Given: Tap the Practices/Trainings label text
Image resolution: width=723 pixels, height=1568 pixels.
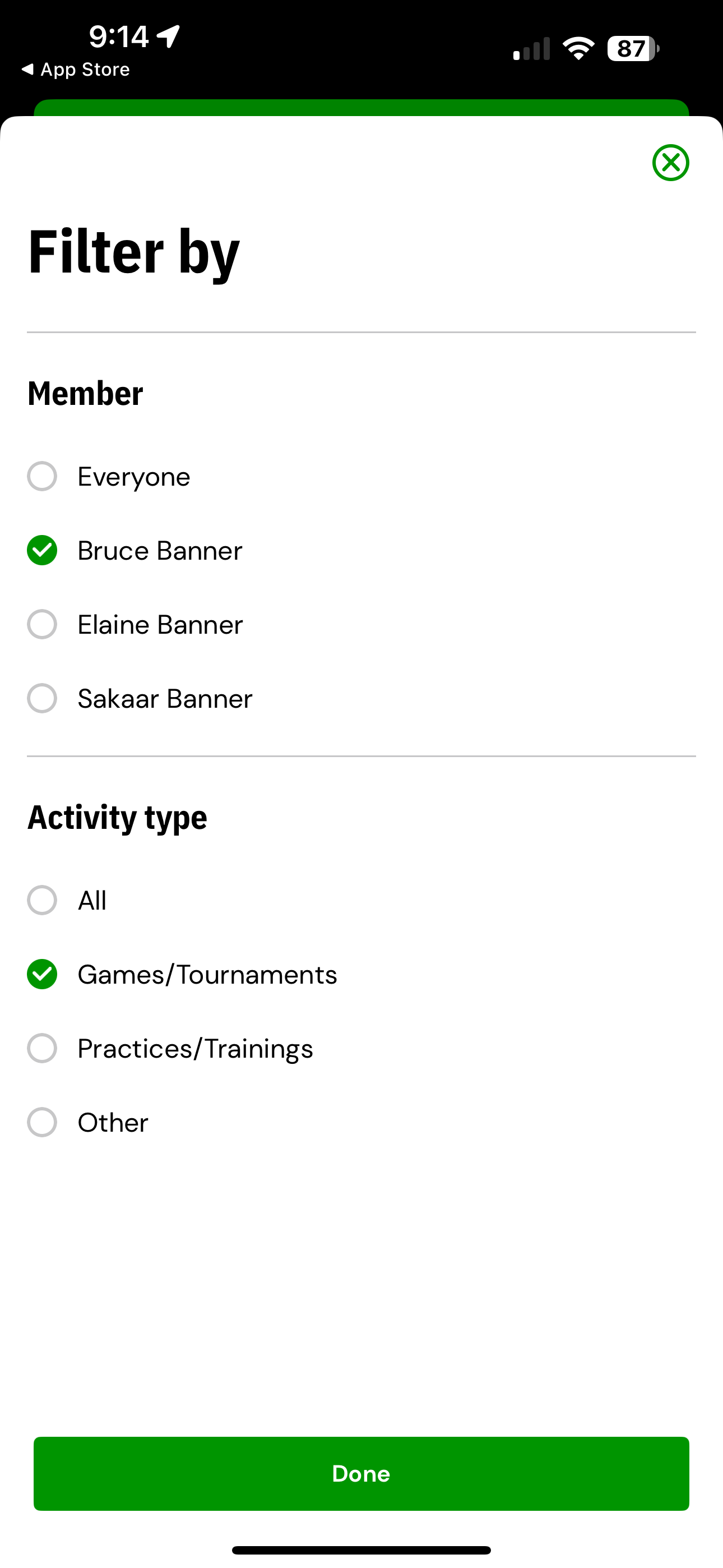Looking at the screenshot, I should tap(196, 1049).
